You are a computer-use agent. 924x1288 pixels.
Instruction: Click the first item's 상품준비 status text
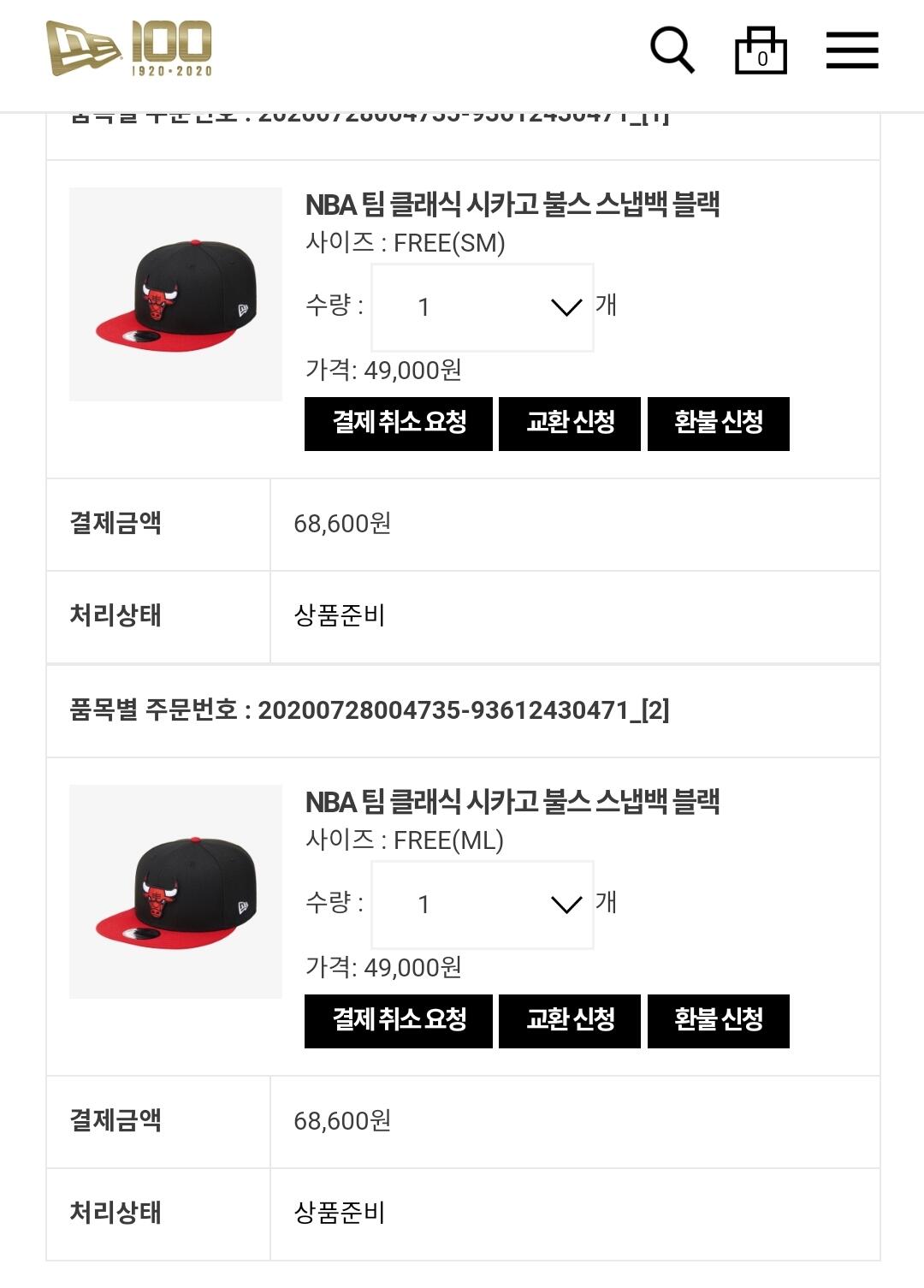[x=340, y=615]
